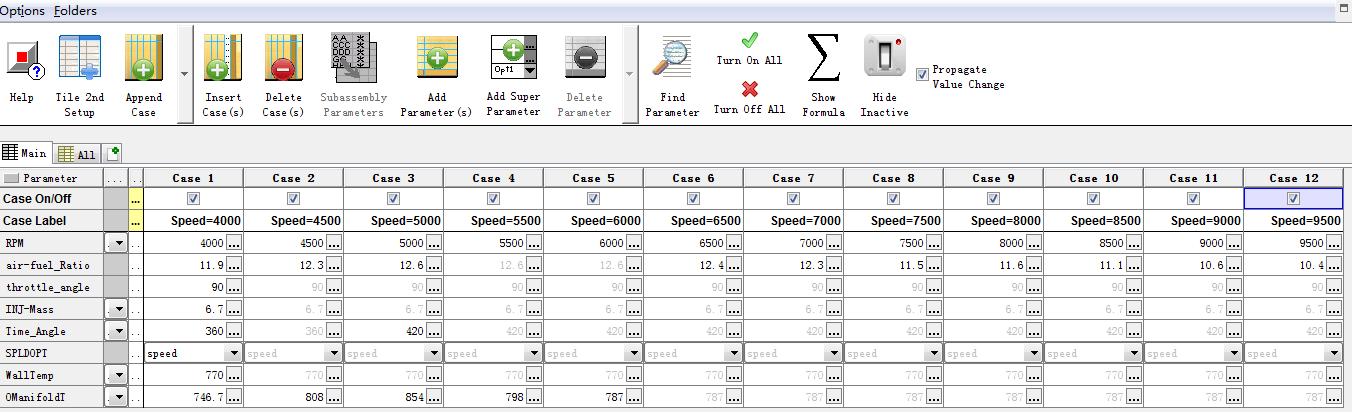This screenshot has height=412, width=1352.
Task: Open SPLDOPT dropdown for Case 1
Action: click(x=233, y=353)
